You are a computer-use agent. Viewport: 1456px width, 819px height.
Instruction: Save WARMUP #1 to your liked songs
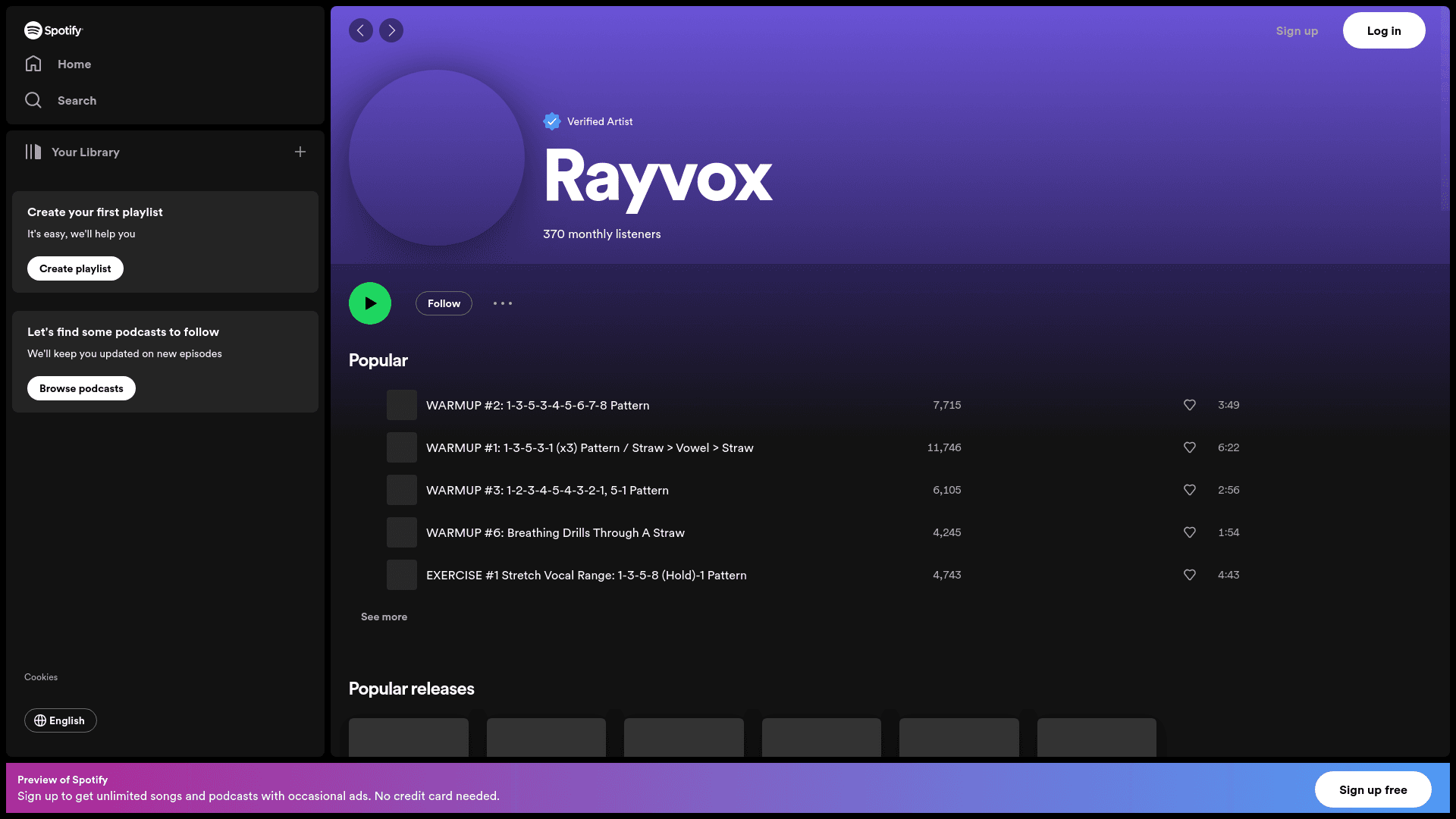1189,447
